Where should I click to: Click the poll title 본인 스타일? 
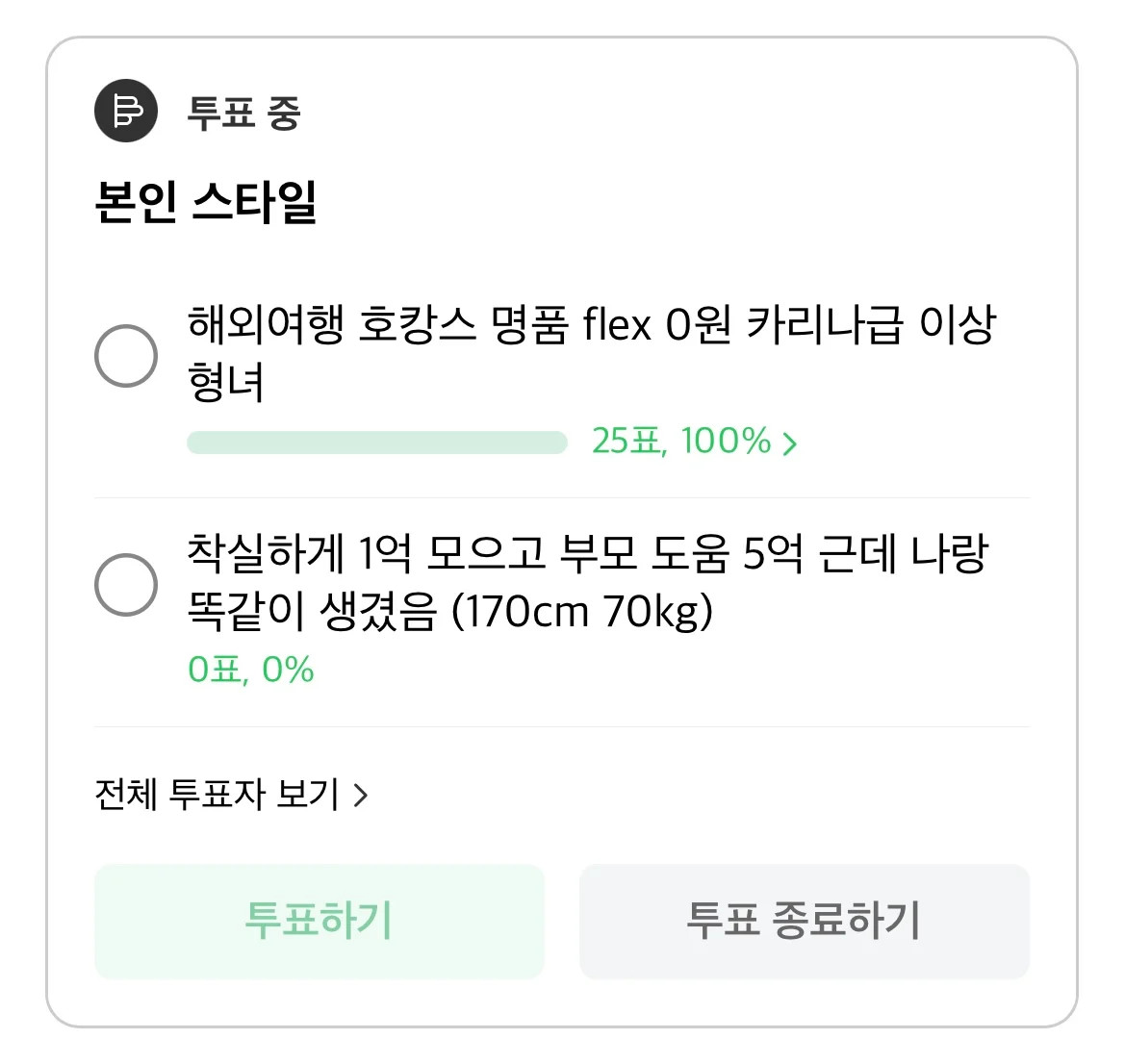click(206, 201)
